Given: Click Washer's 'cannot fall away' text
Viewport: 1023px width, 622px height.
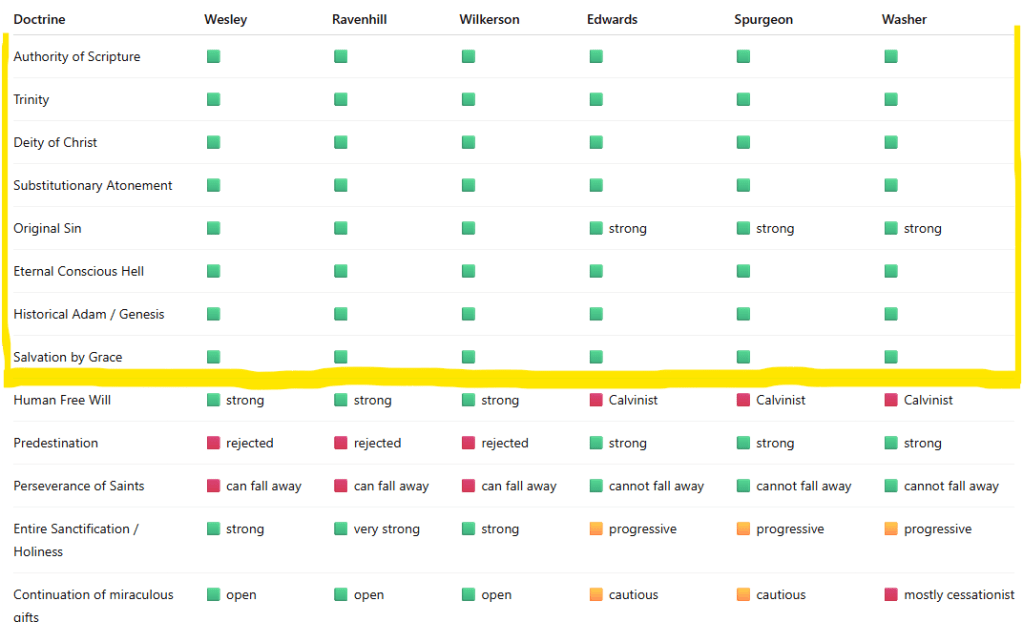Looking at the screenshot, I should [951, 486].
